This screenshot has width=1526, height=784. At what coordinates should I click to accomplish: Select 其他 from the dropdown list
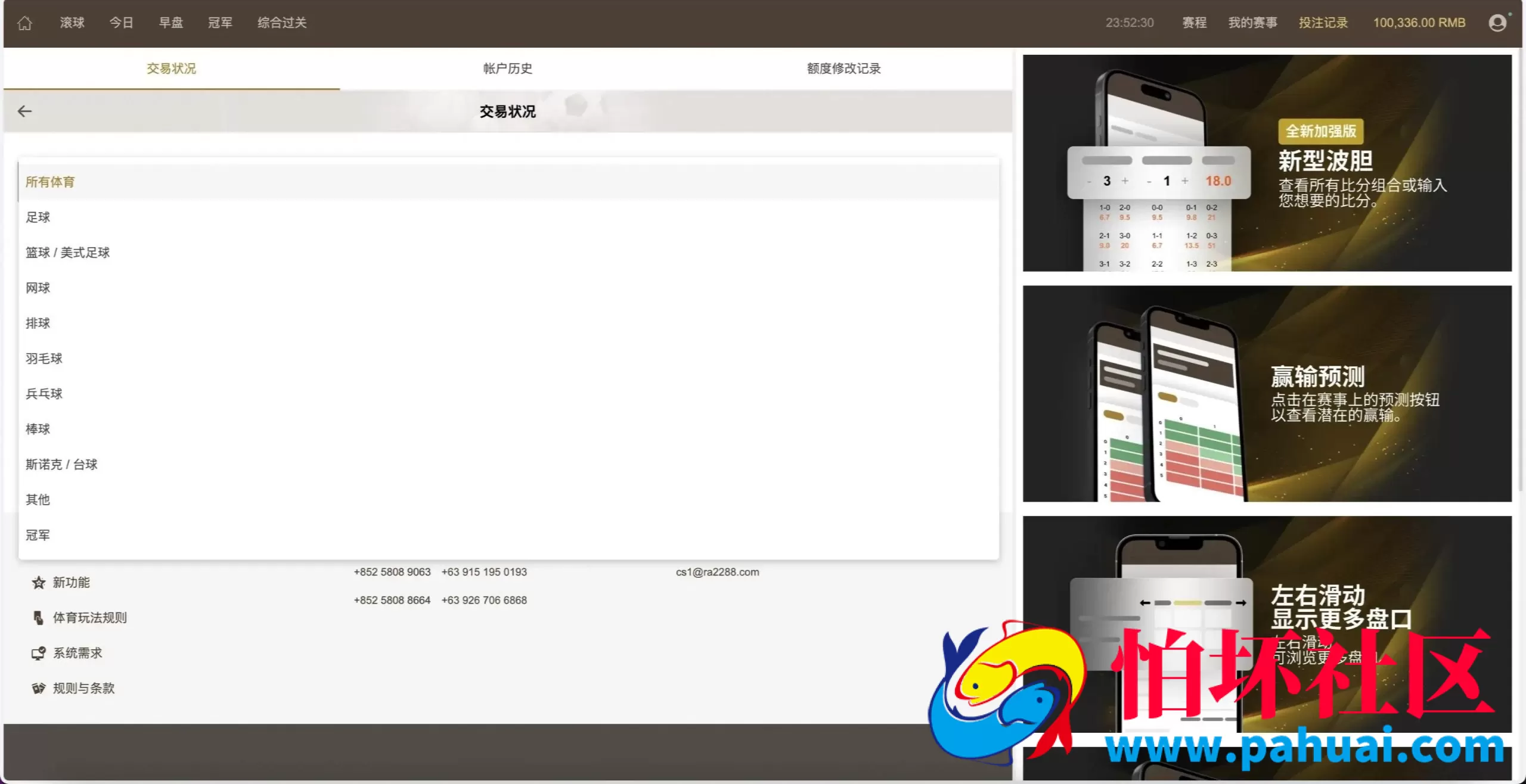coord(508,499)
